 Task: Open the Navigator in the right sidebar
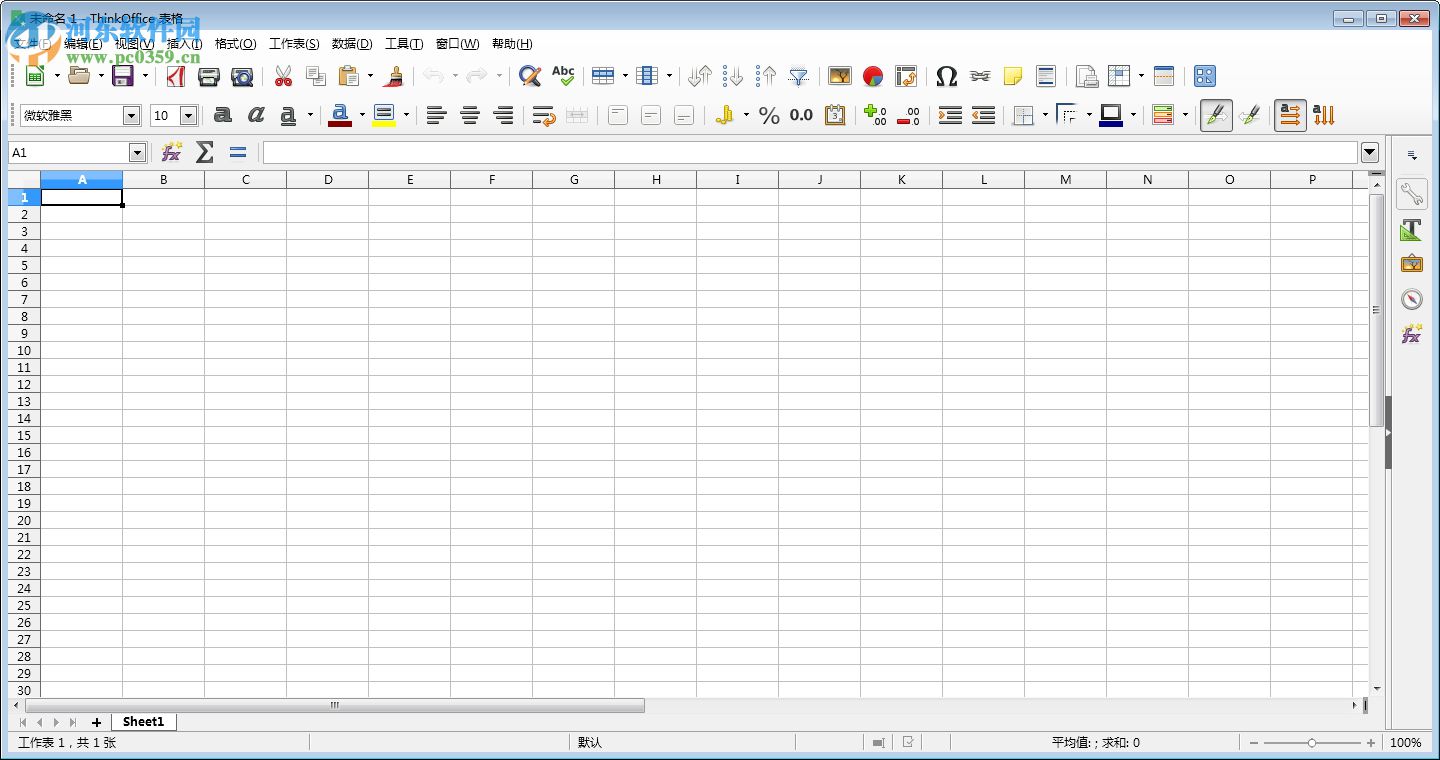(x=1412, y=299)
